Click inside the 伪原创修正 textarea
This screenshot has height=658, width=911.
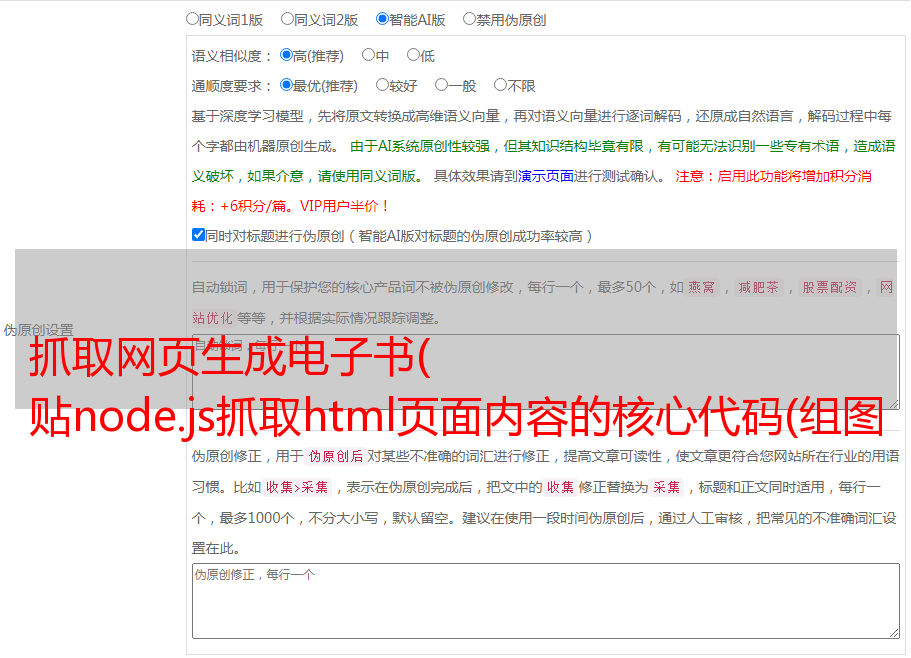(x=546, y=601)
